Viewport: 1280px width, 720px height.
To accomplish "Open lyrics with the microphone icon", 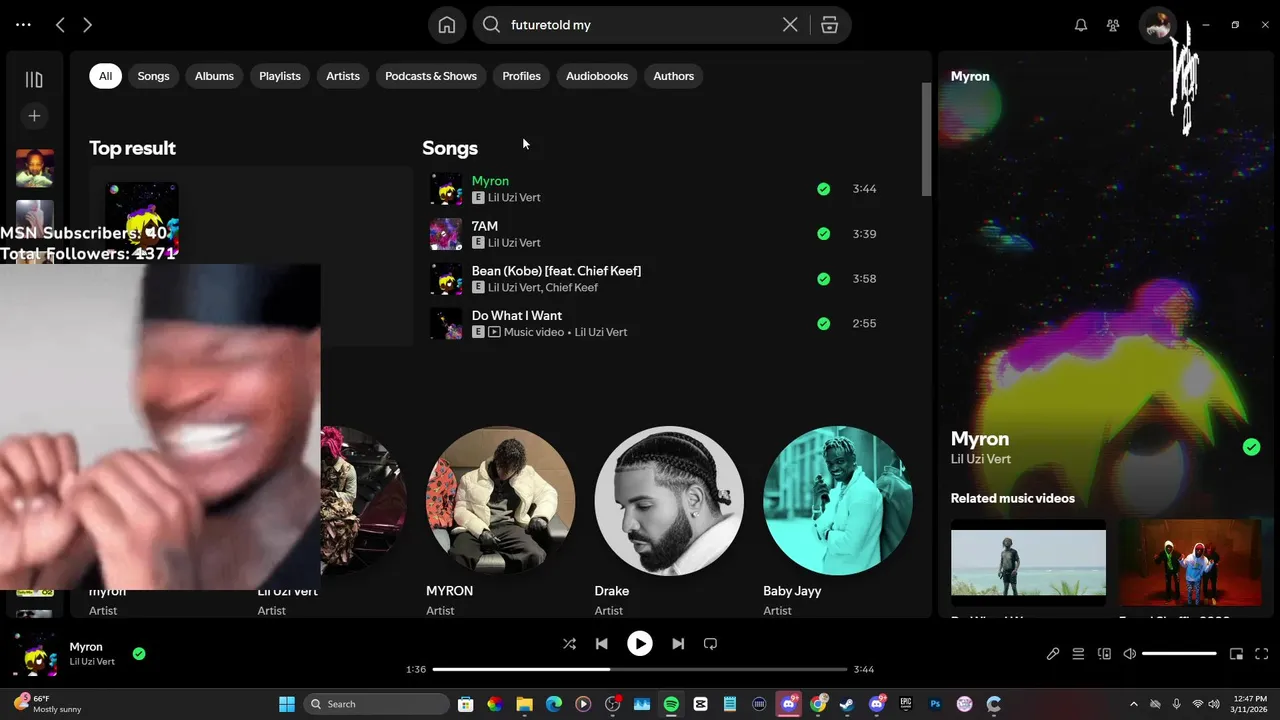I will (x=1053, y=654).
